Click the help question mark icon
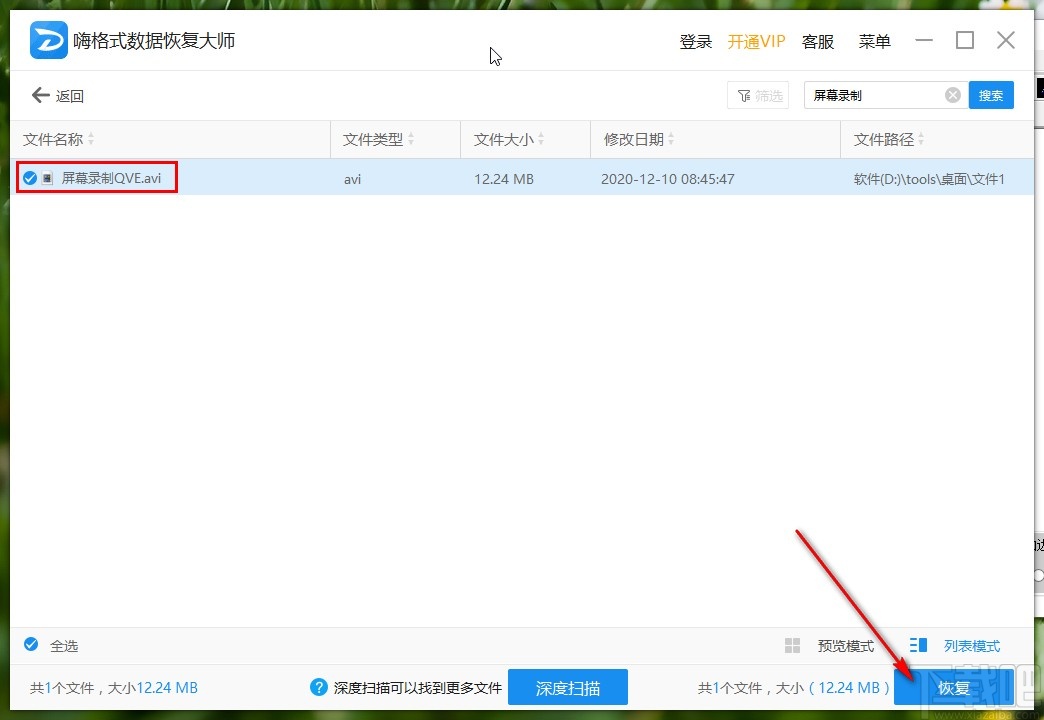 tap(319, 687)
